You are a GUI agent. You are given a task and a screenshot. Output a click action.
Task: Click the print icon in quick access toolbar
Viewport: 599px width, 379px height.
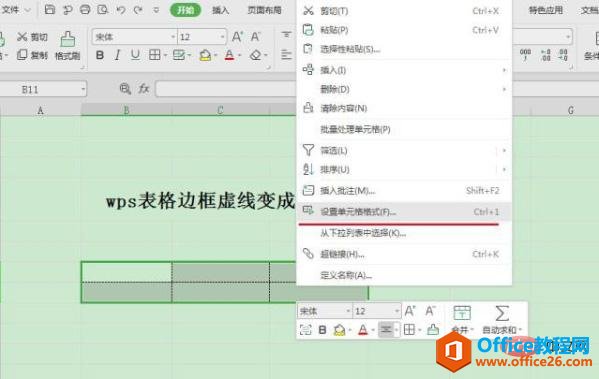coord(85,10)
